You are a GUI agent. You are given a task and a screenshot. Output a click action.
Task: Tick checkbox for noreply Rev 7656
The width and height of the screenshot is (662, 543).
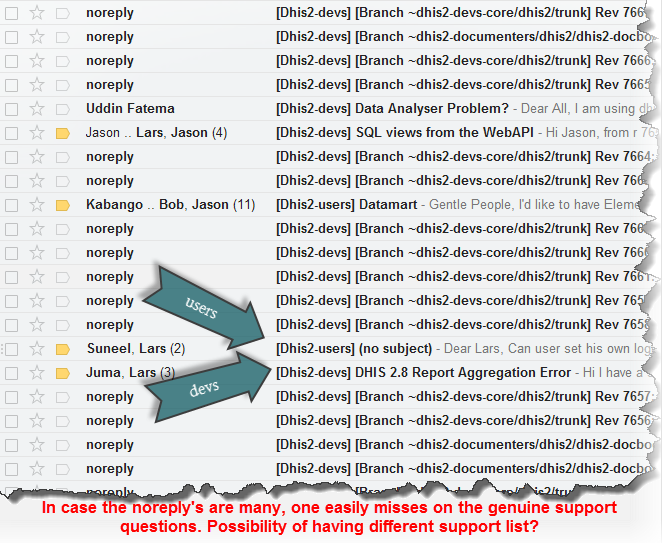(11, 421)
